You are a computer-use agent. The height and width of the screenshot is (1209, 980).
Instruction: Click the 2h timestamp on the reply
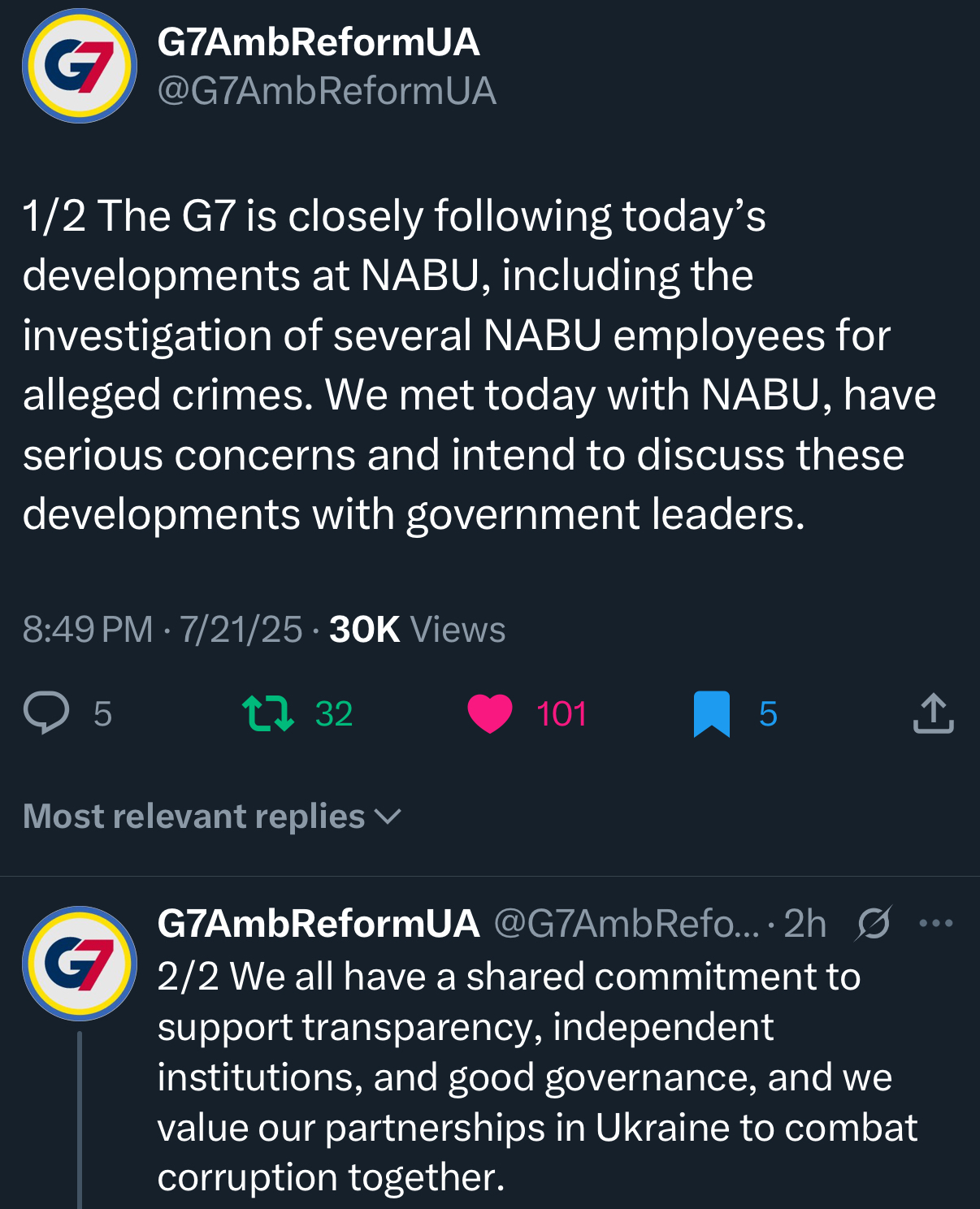(x=804, y=924)
